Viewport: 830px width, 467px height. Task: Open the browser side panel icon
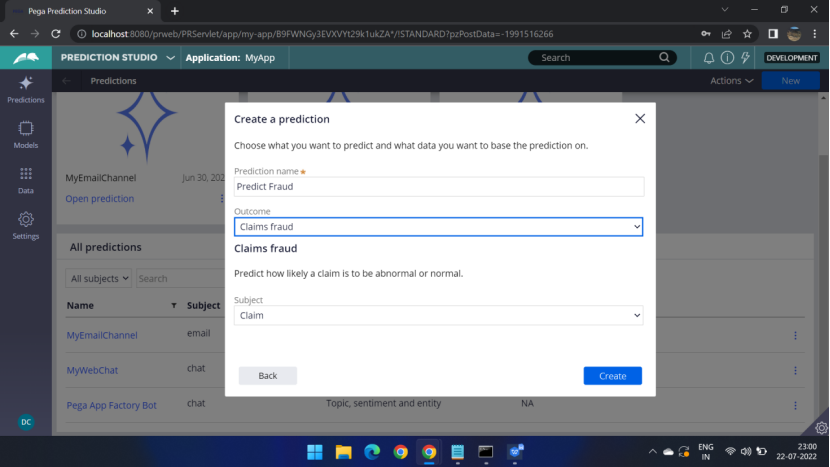tap(773, 34)
